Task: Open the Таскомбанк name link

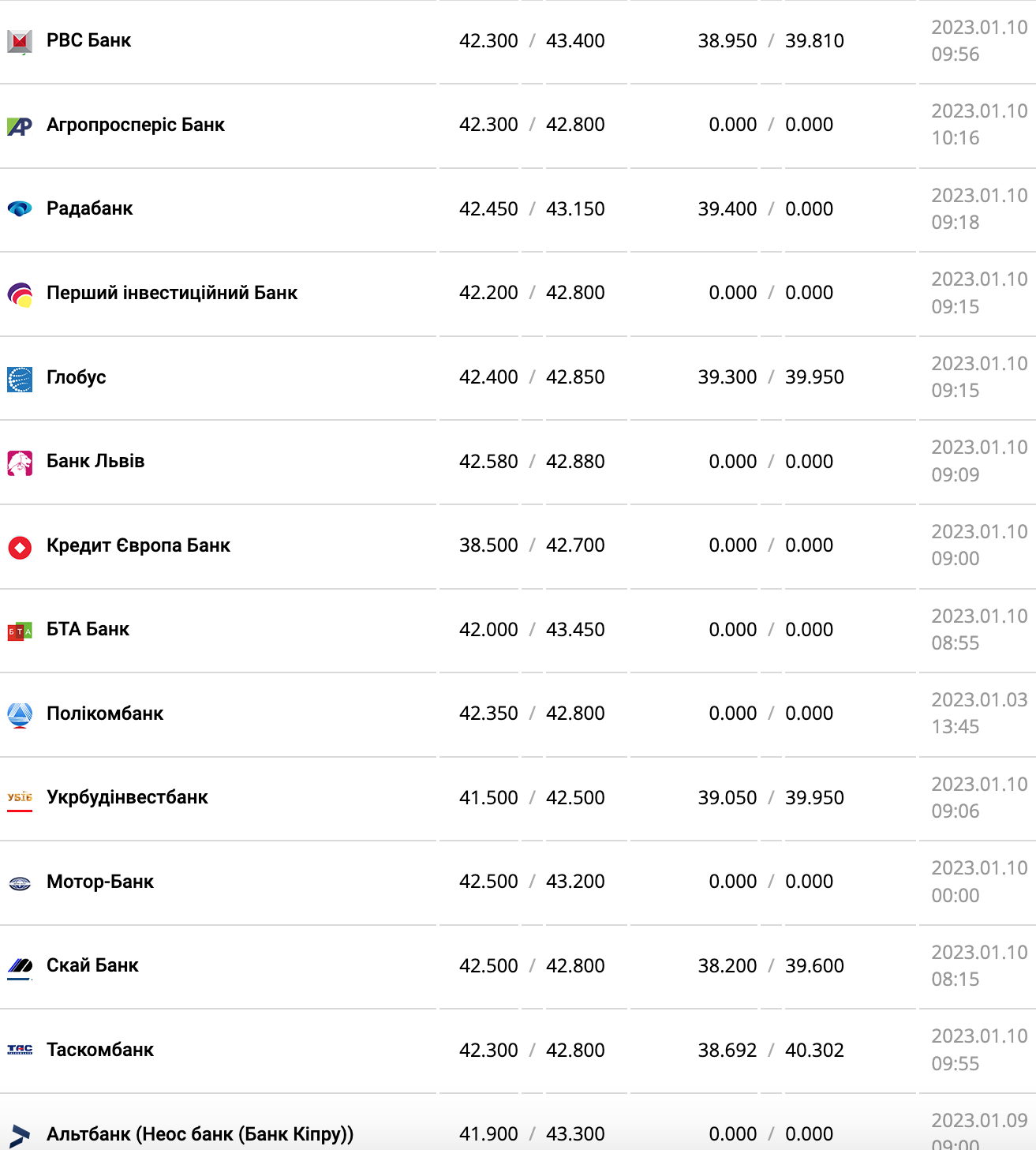Action: (x=100, y=1050)
